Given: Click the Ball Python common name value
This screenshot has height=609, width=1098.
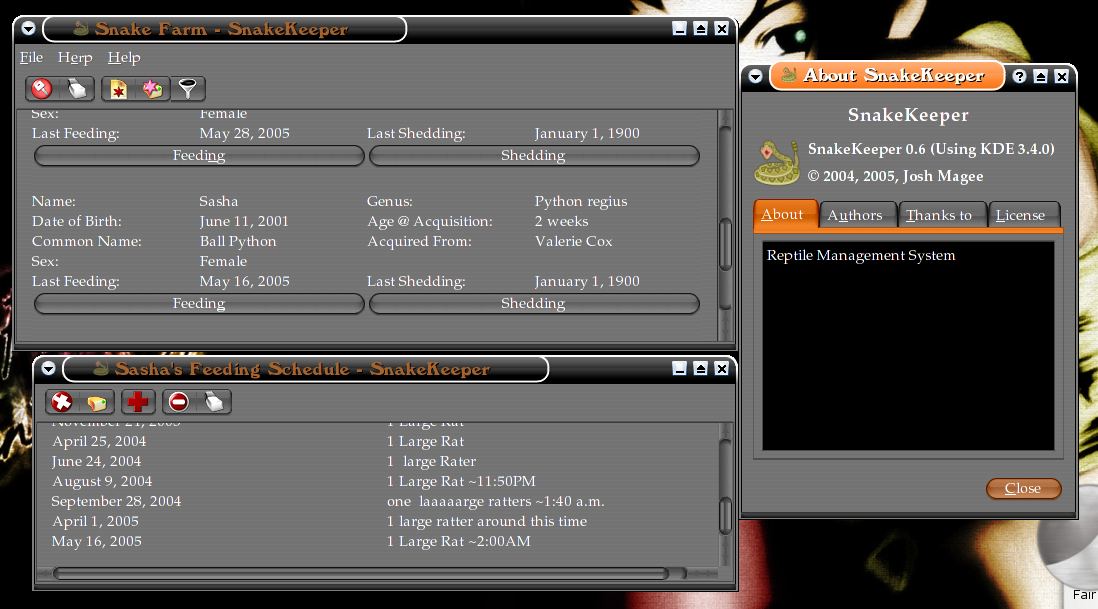Looking at the screenshot, I should click(238, 241).
